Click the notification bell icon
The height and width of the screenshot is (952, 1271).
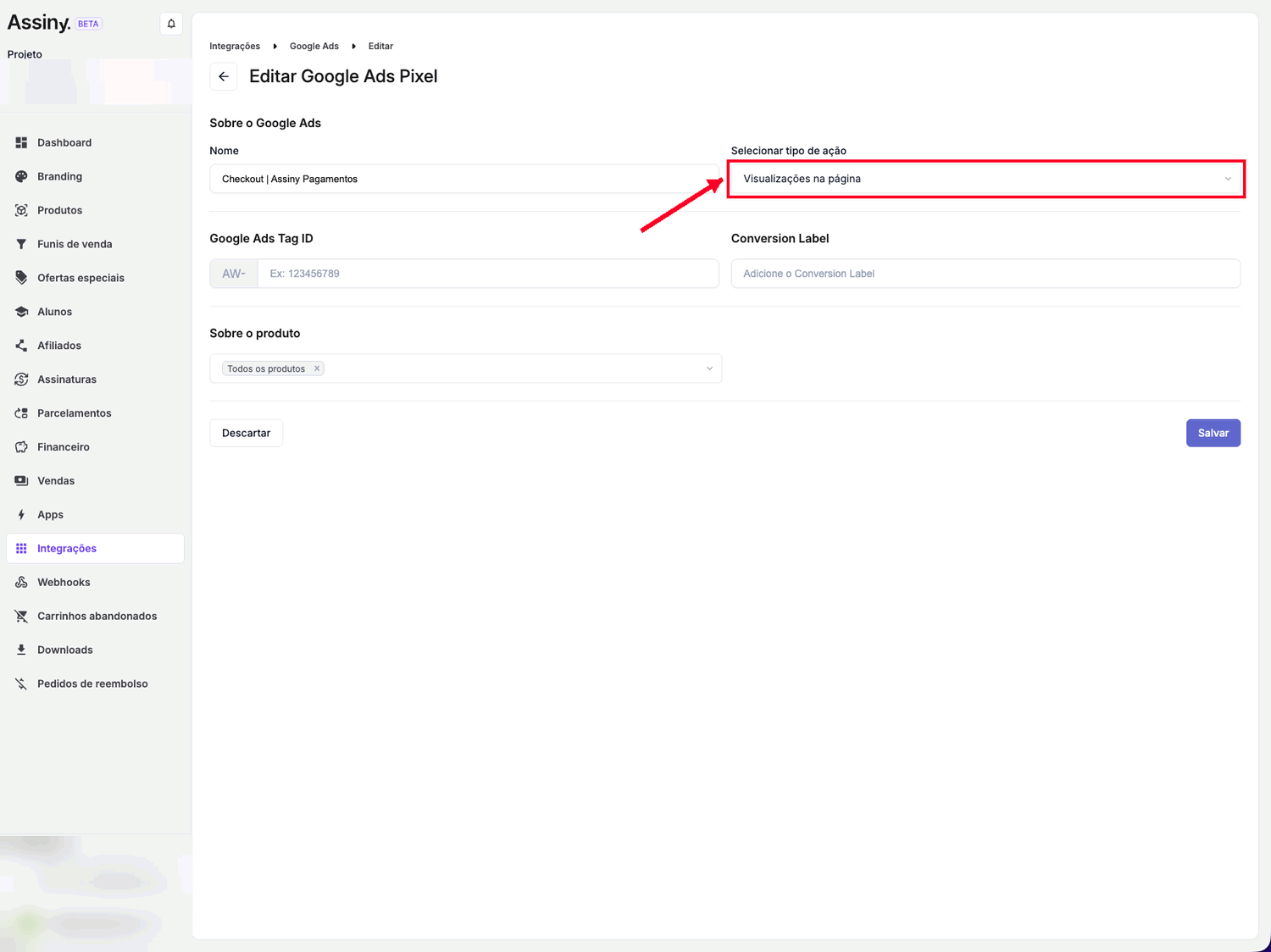tap(171, 24)
